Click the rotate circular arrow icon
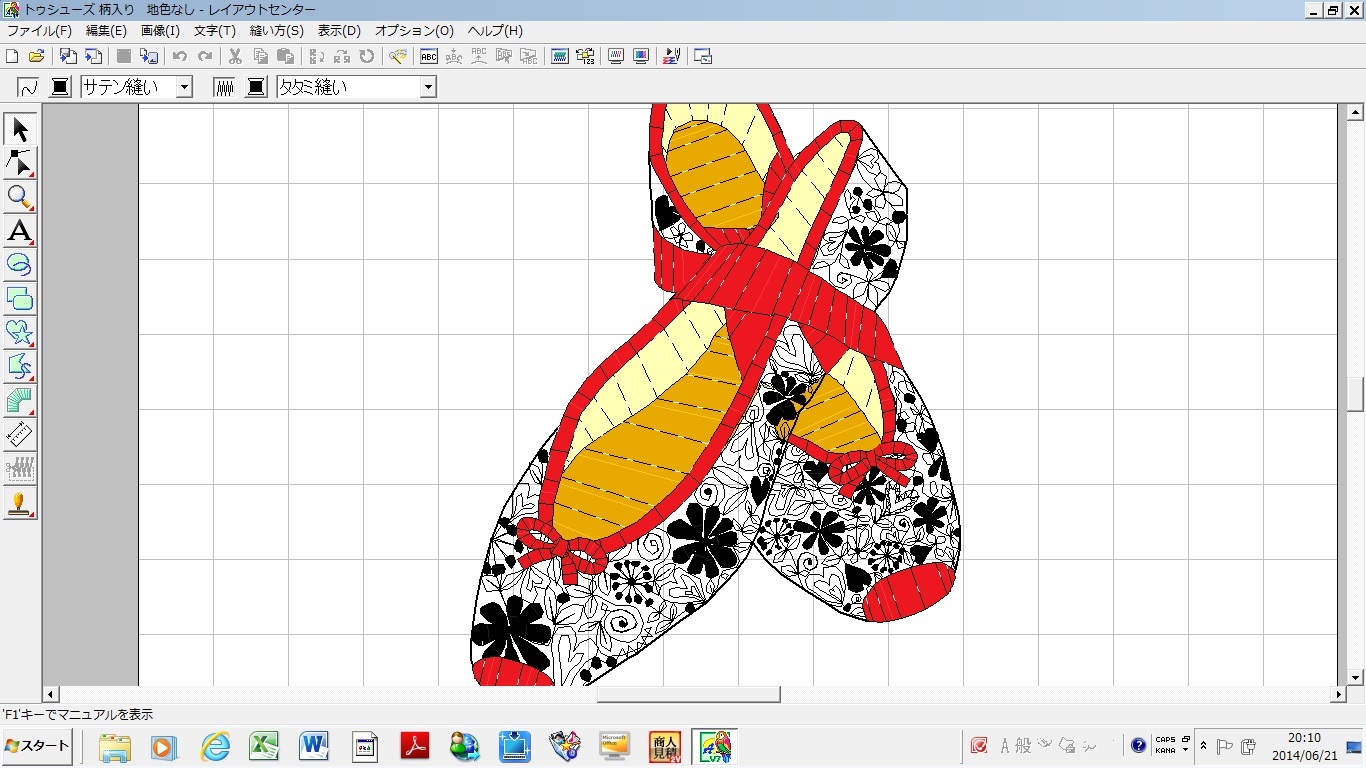Viewport: 1366px width, 768px height. pos(367,57)
